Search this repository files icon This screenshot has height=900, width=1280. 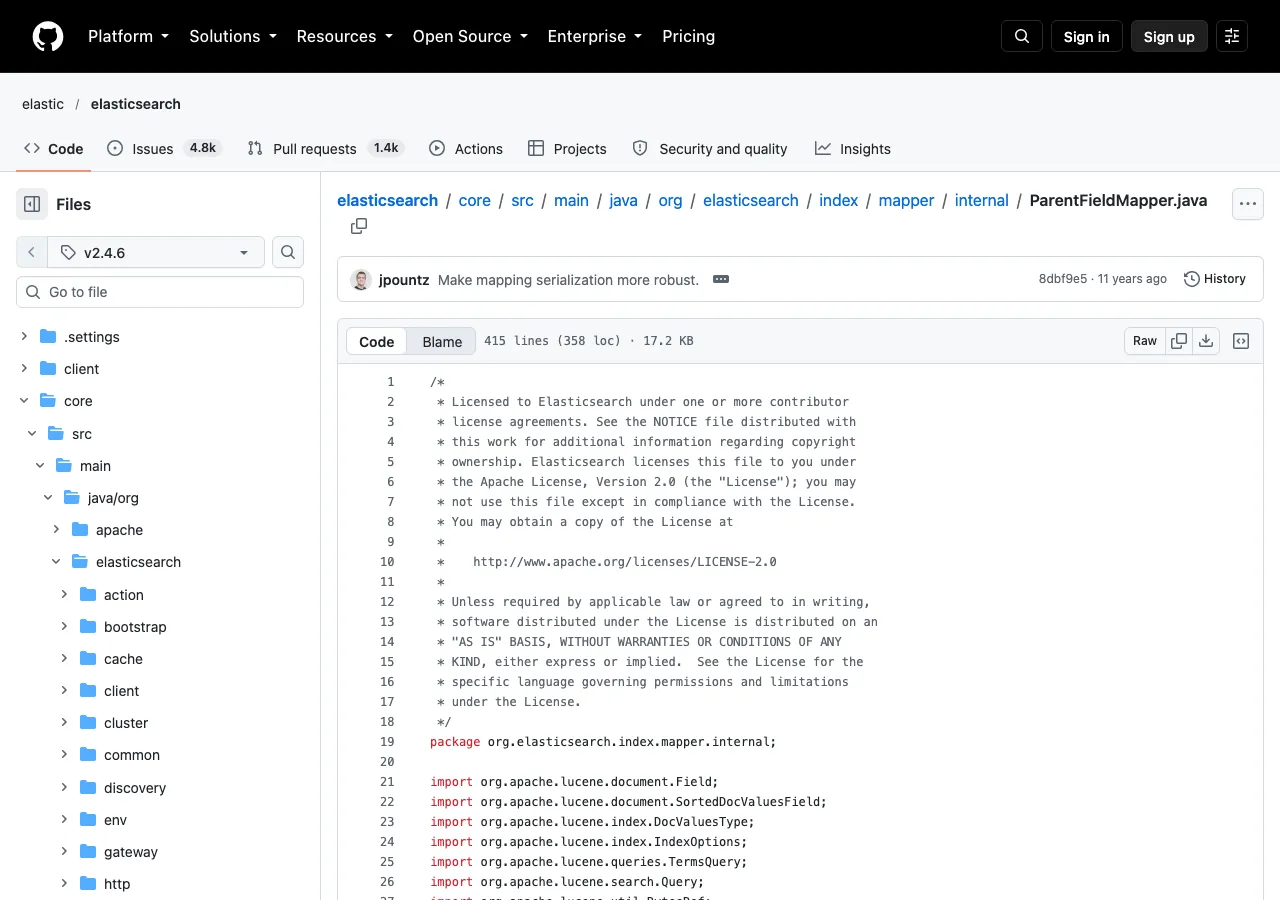click(288, 252)
